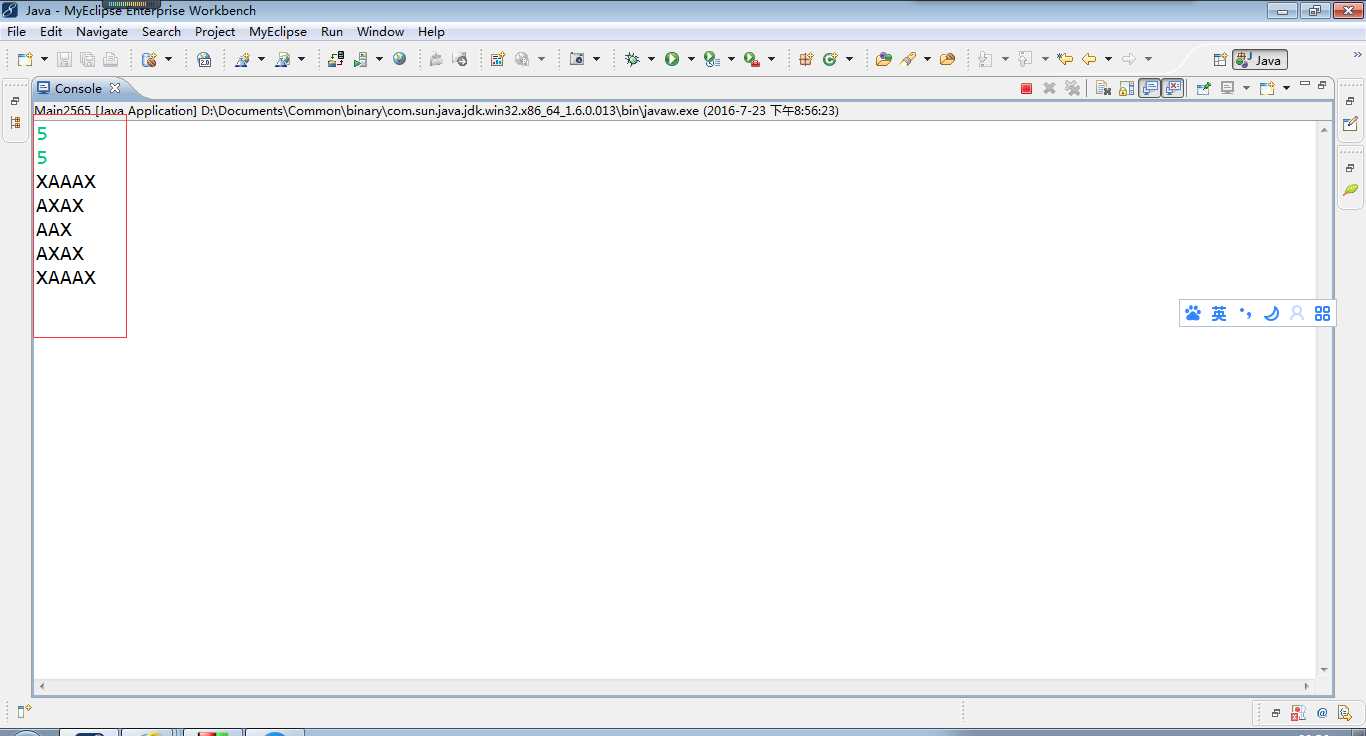Show more perspectives chevron
This screenshot has height=736, width=1366.
pyautogui.click(x=1357, y=54)
